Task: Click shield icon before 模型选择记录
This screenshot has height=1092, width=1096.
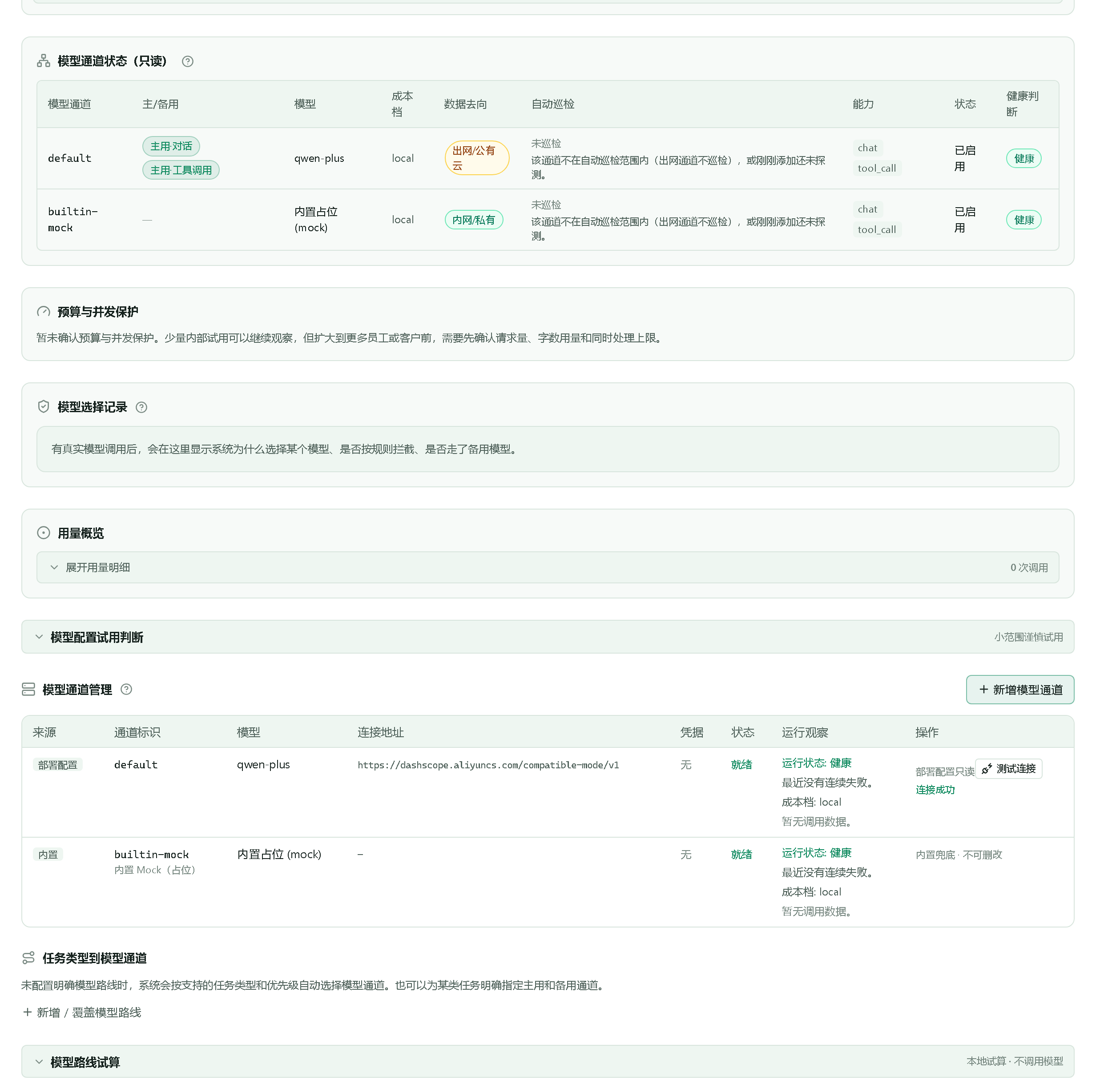Action: pyautogui.click(x=44, y=406)
